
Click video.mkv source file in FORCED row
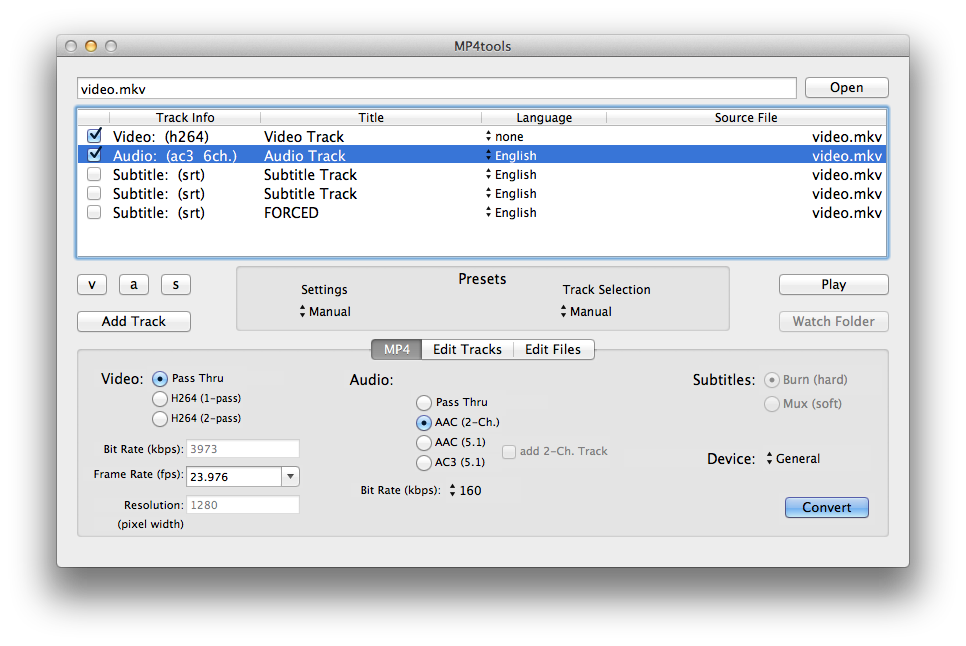(x=846, y=212)
